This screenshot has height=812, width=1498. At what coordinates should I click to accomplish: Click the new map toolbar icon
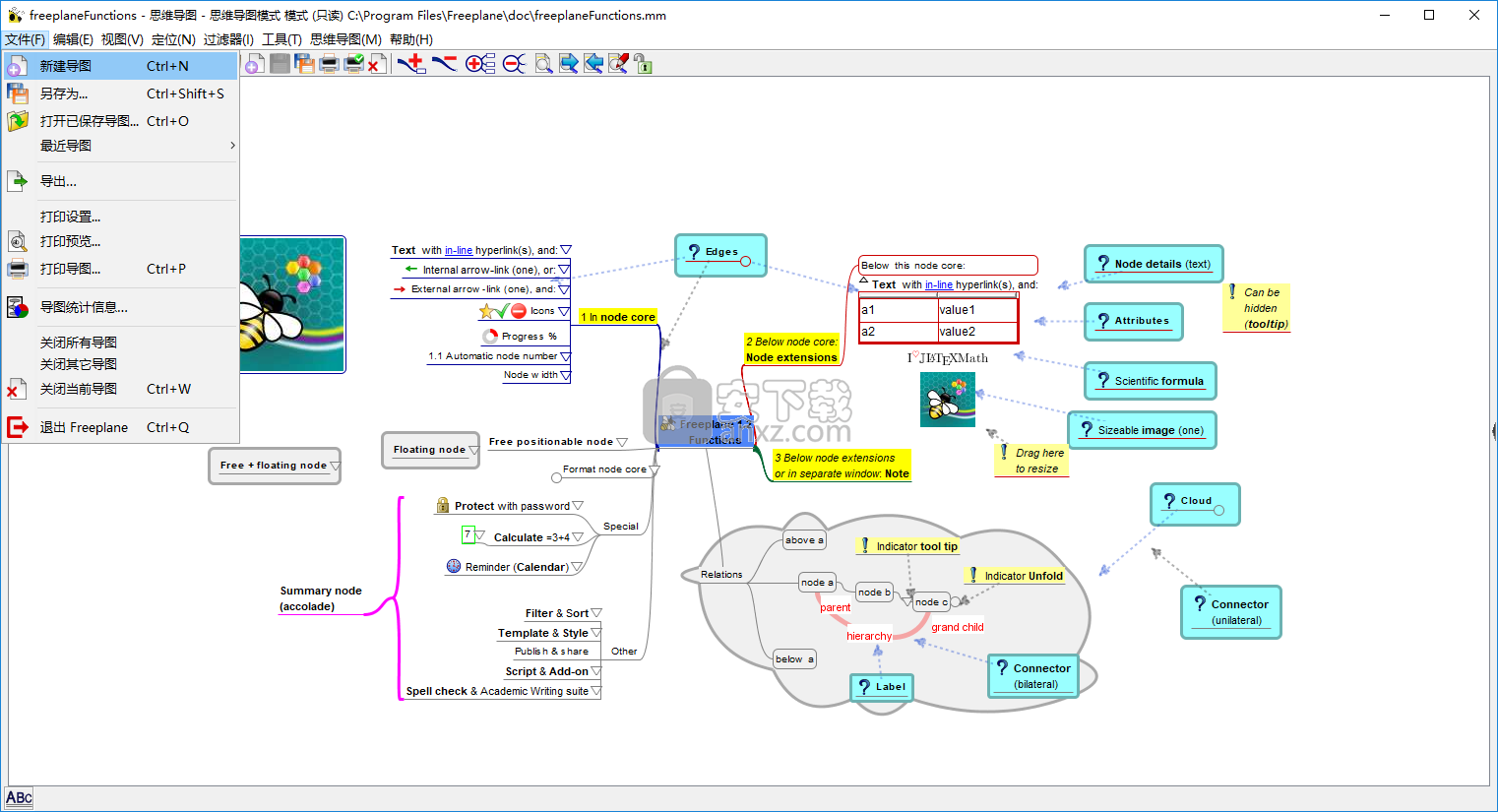pos(254,64)
